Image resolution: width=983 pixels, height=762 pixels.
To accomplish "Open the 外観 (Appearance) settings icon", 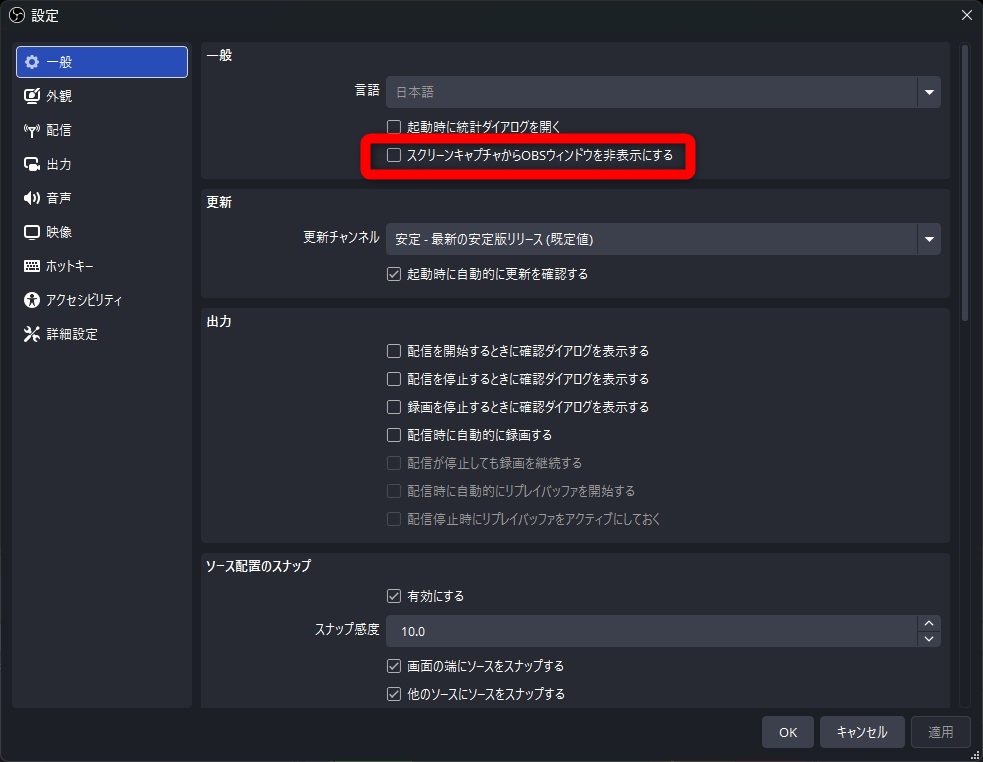I will 31,96.
